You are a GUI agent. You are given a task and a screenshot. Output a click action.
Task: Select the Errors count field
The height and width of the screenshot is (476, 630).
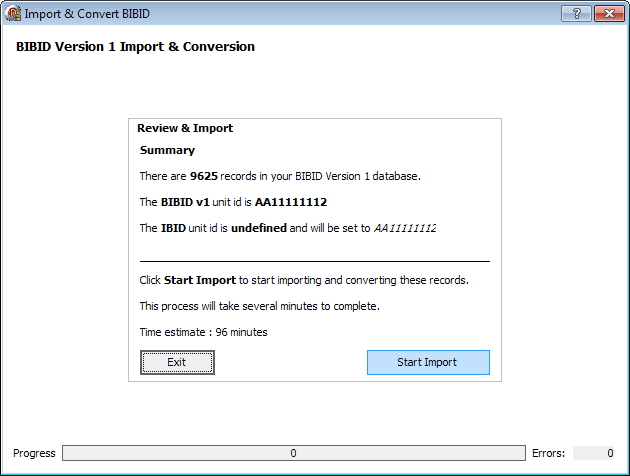[x=594, y=453]
